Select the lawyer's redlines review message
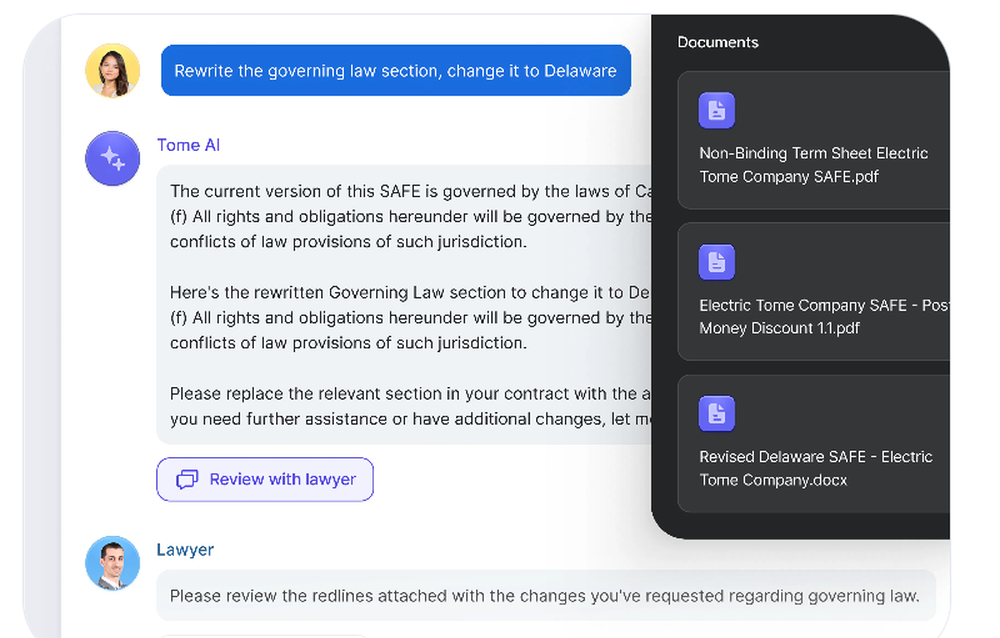 point(546,595)
